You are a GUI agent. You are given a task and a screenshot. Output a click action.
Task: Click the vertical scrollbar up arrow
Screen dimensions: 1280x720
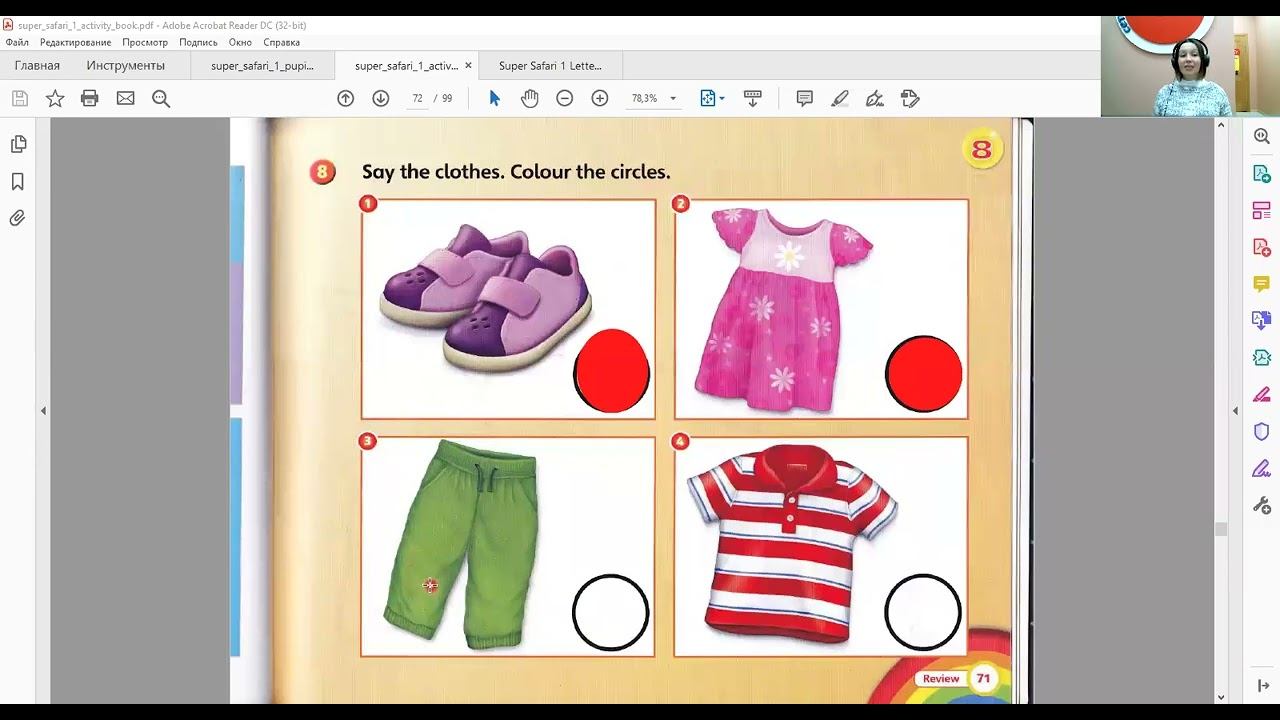pos(1221,125)
